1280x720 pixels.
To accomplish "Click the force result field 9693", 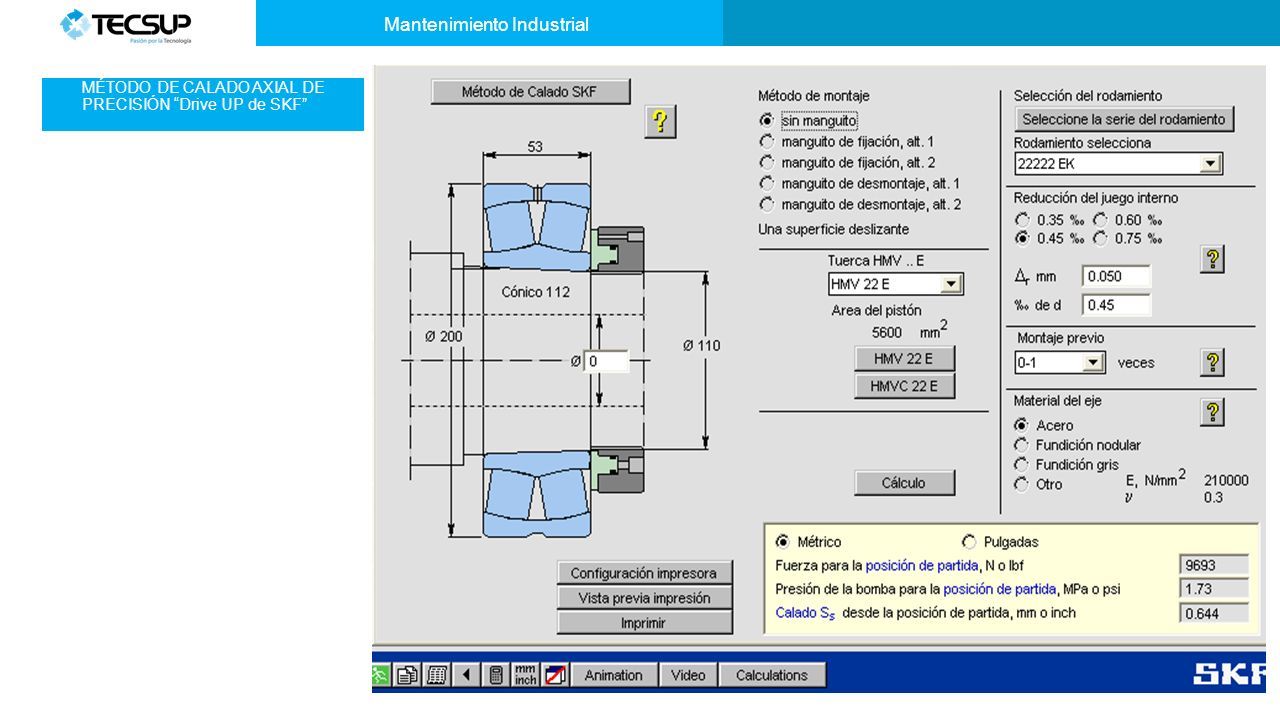I will point(1214,565).
